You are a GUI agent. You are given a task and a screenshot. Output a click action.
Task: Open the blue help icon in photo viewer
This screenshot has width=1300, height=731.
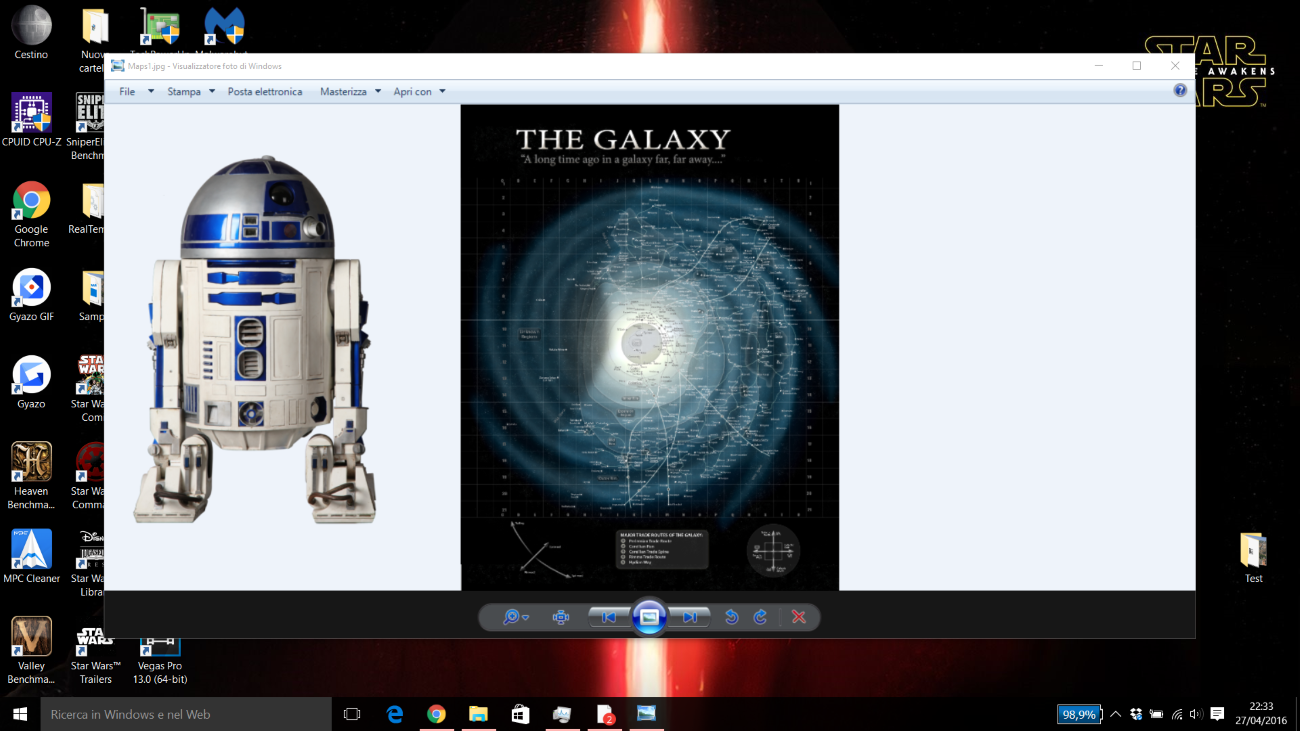[1180, 91]
